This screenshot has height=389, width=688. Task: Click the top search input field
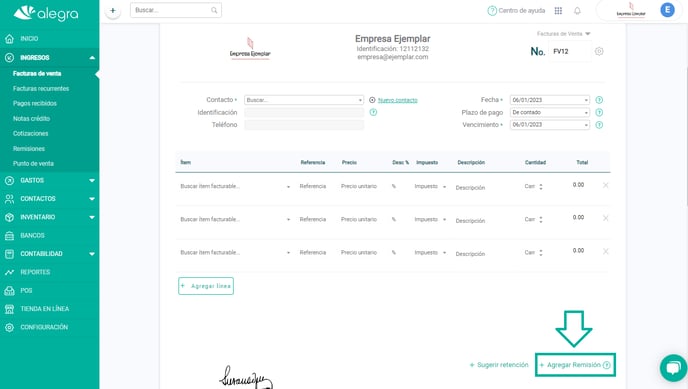pyautogui.click(x=176, y=10)
